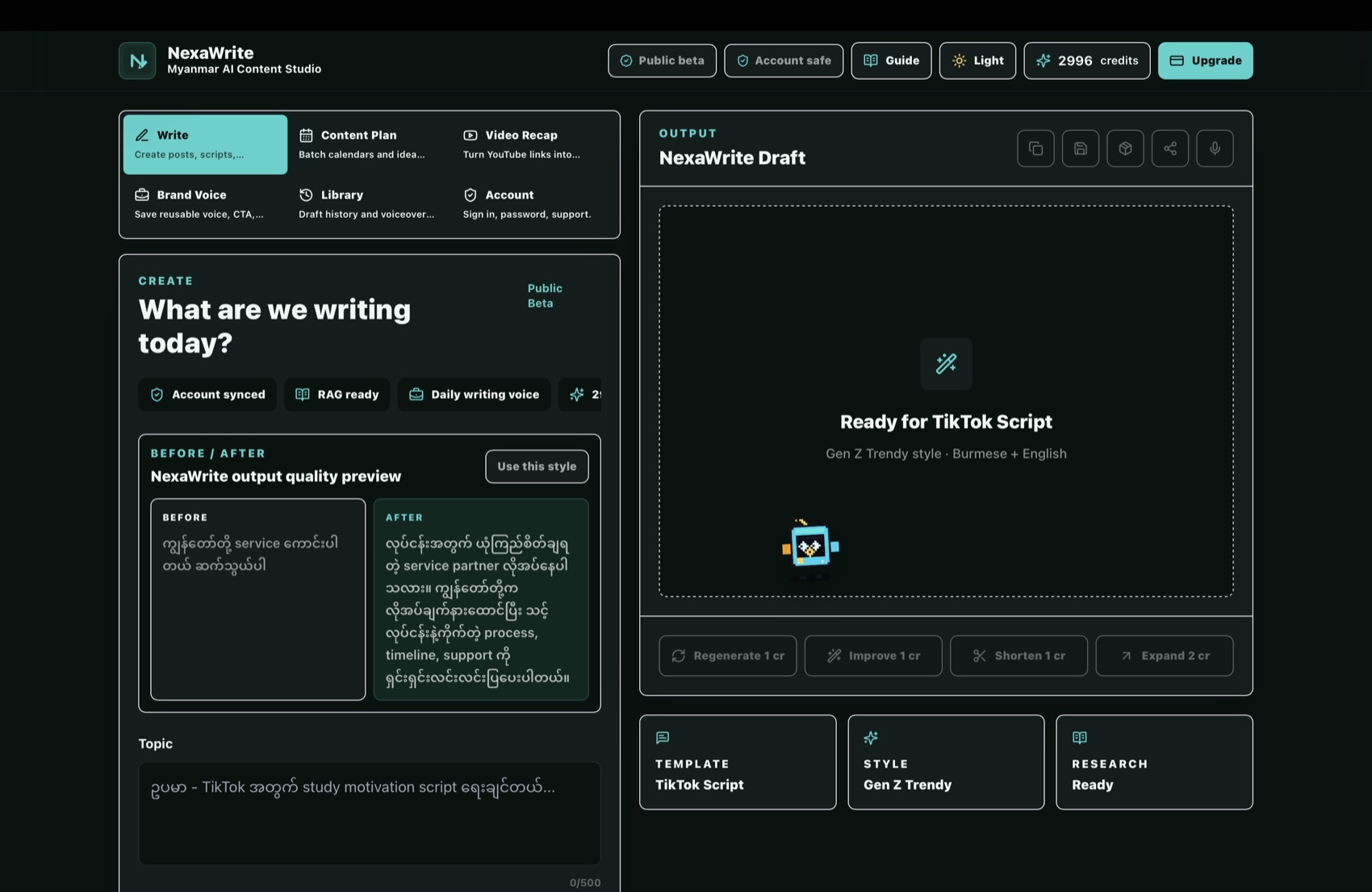Click the NexaWrite logo icon
This screenshot has height=892, width=1372.
pos(137,61)
